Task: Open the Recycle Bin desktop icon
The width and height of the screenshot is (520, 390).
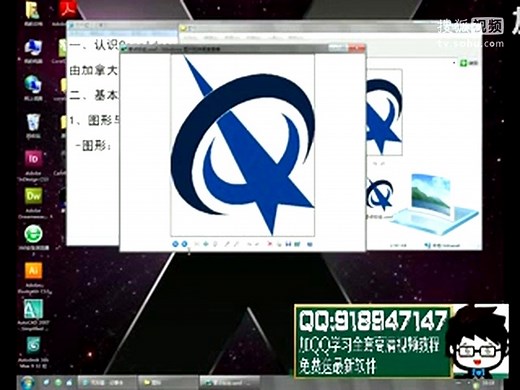Action: [x=33, y=126]
